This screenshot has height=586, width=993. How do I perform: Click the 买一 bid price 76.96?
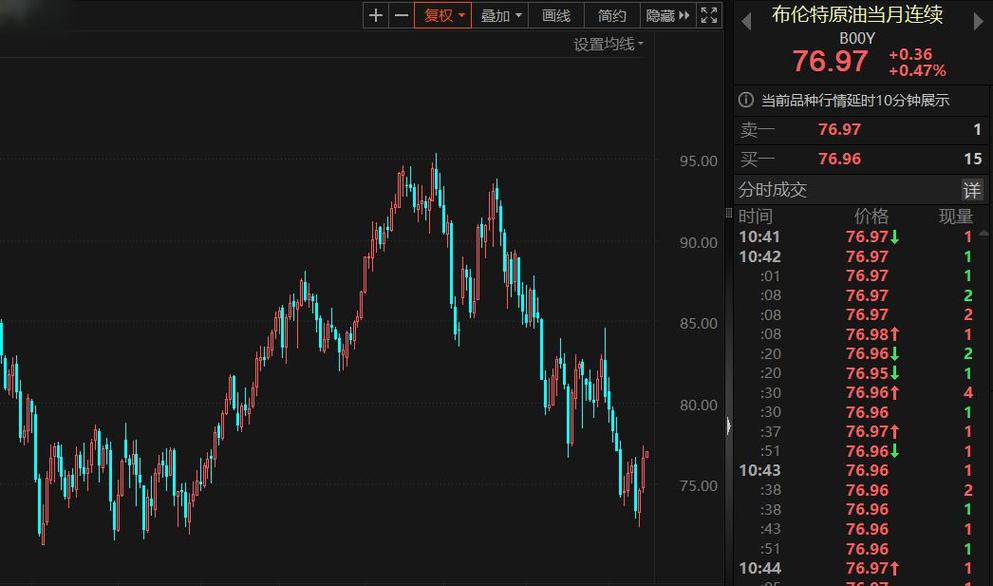click(839, 159)
